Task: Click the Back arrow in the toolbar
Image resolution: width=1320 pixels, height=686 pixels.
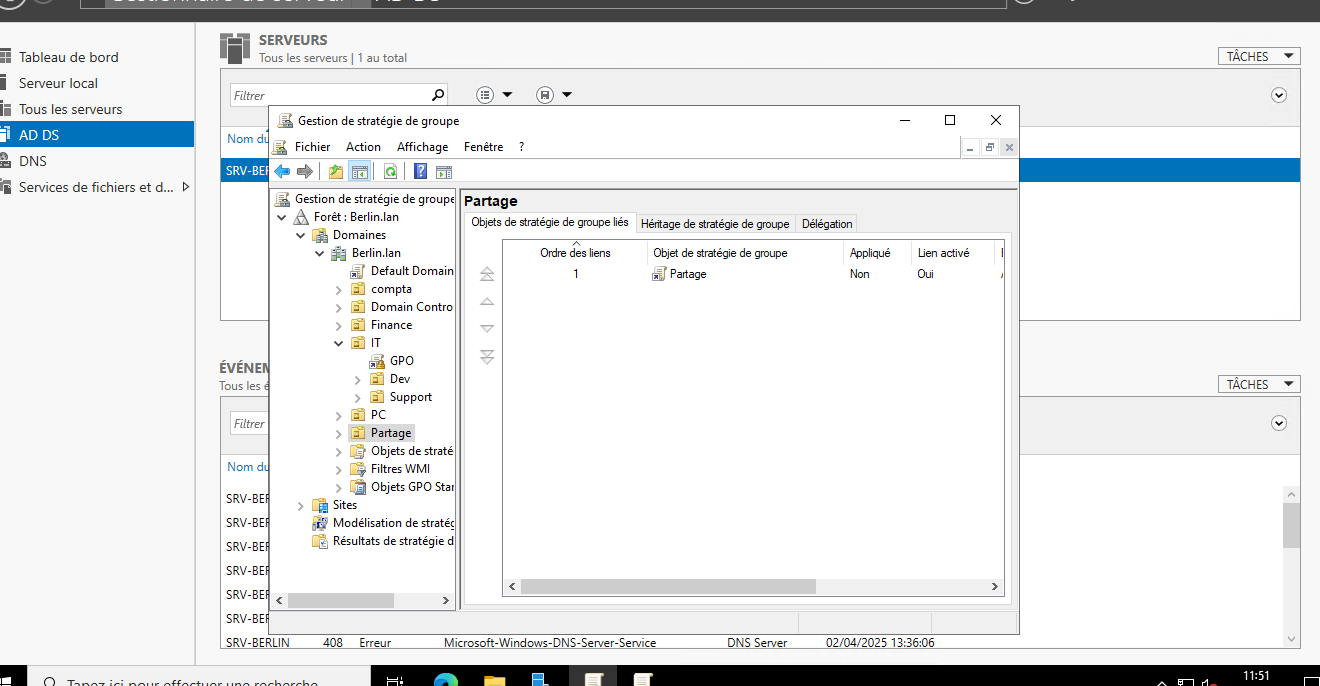Action: tap(282, 172)
